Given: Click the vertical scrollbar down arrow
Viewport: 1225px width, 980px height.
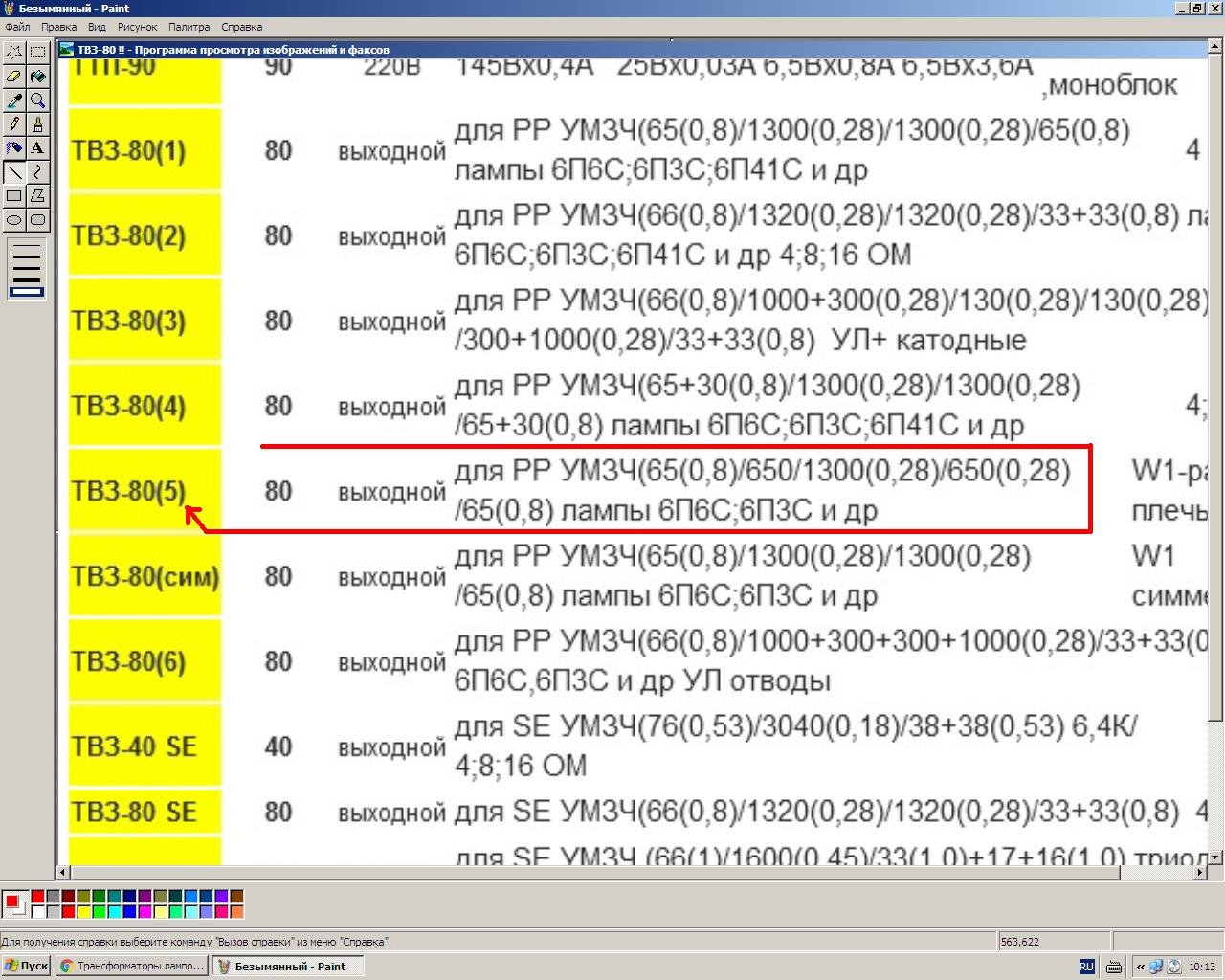Looking at the screenshot, I should click(1216, 857).
